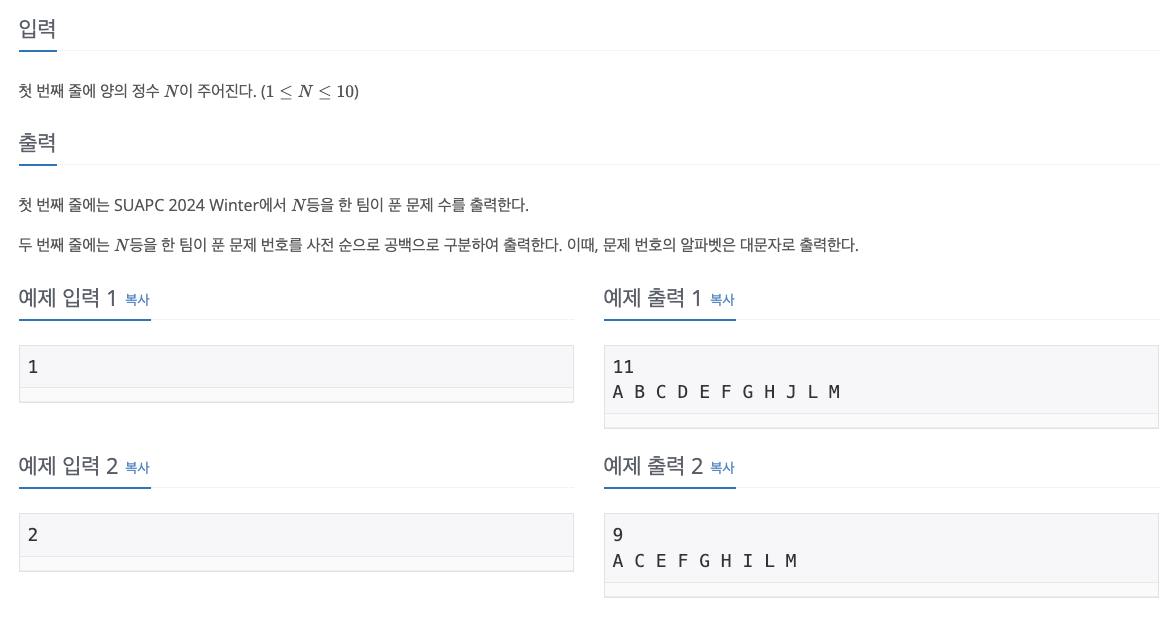Click the output box starting with 11
This screenshot has width=1175, height=619.
[881, 380]
